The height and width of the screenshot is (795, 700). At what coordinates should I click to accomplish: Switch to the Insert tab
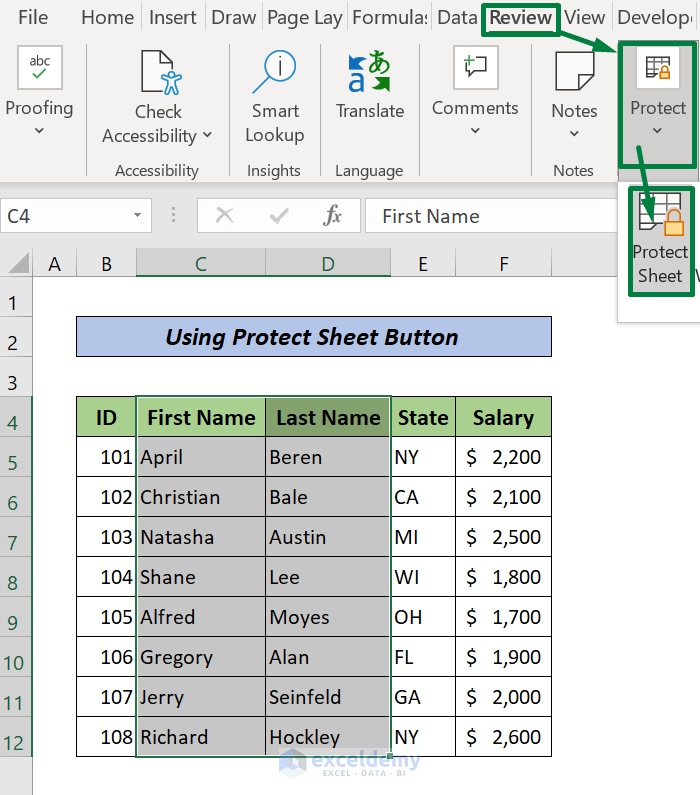(172, 17)
